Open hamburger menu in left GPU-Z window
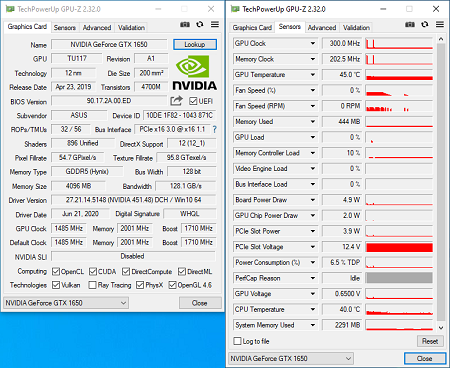450x368 pixels. tap(215, 24)
